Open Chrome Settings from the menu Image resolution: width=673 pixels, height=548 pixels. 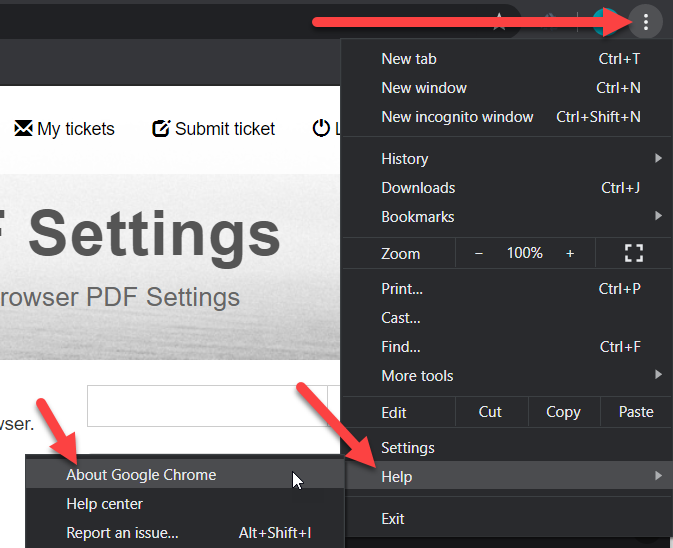[408, 447]
